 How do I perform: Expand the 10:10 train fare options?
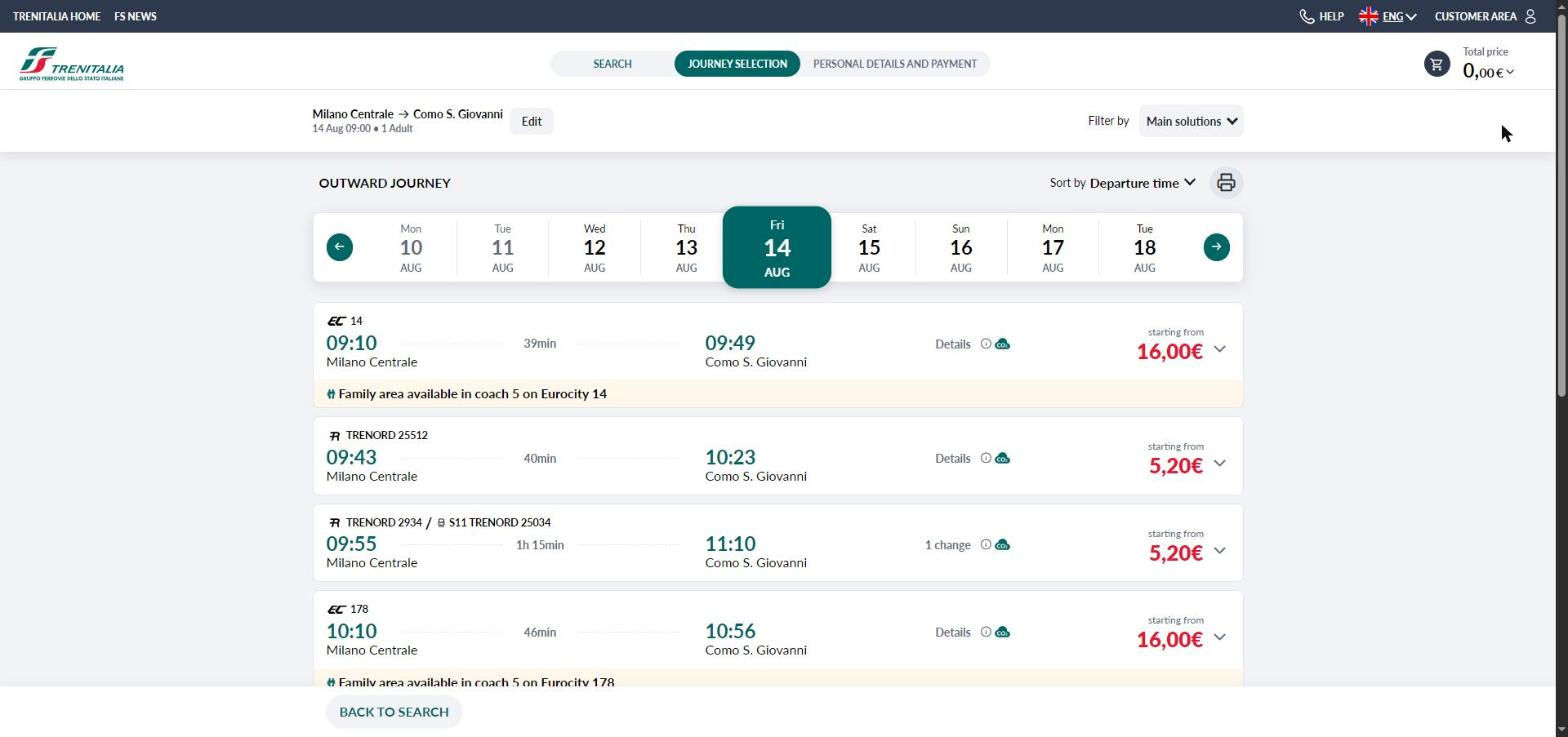point(1219,637)
